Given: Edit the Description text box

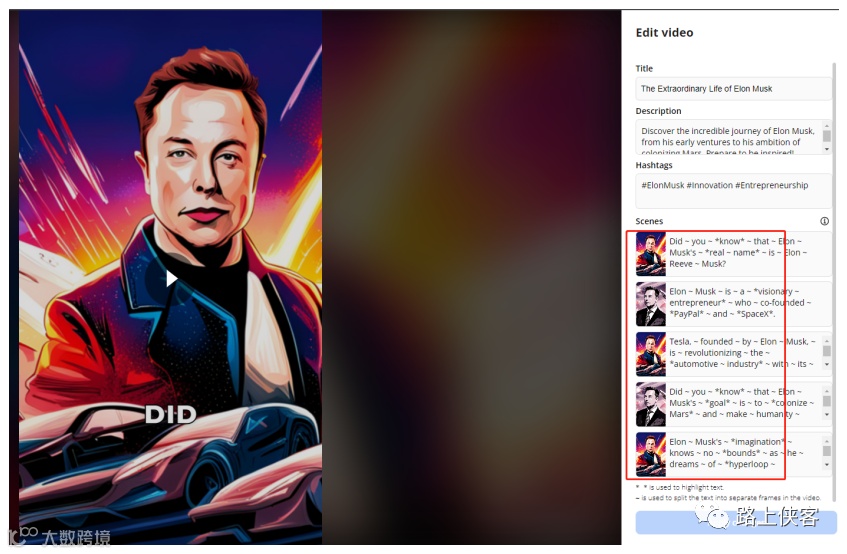Looking at the screenshot, I should 728,137.
